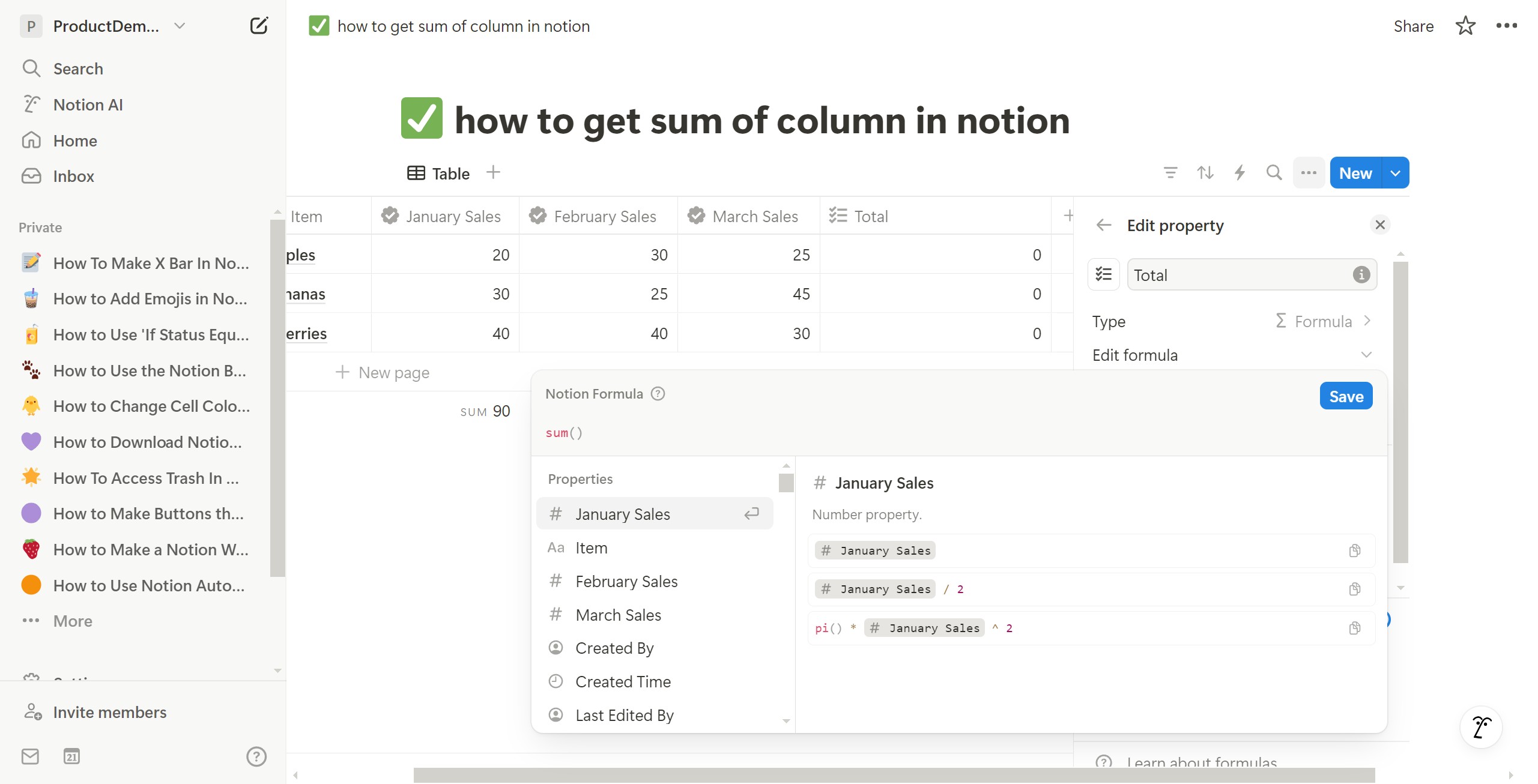Add a new view with plus icon
1538x784 pixels.
point(493,172)
